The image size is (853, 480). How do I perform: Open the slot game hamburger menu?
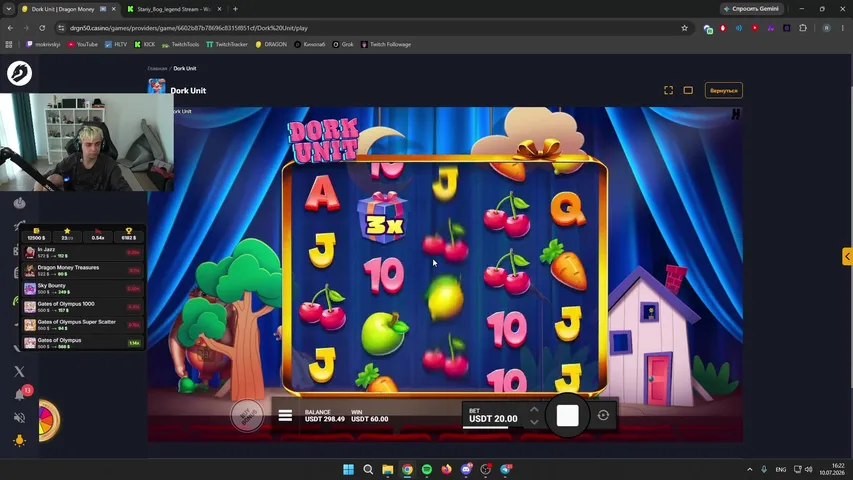(x=285, y=415)
